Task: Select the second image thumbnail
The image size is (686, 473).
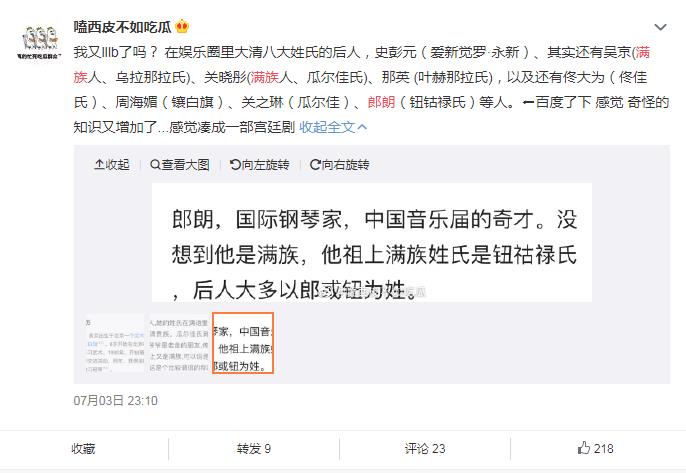Action: [x=178, y=344]
